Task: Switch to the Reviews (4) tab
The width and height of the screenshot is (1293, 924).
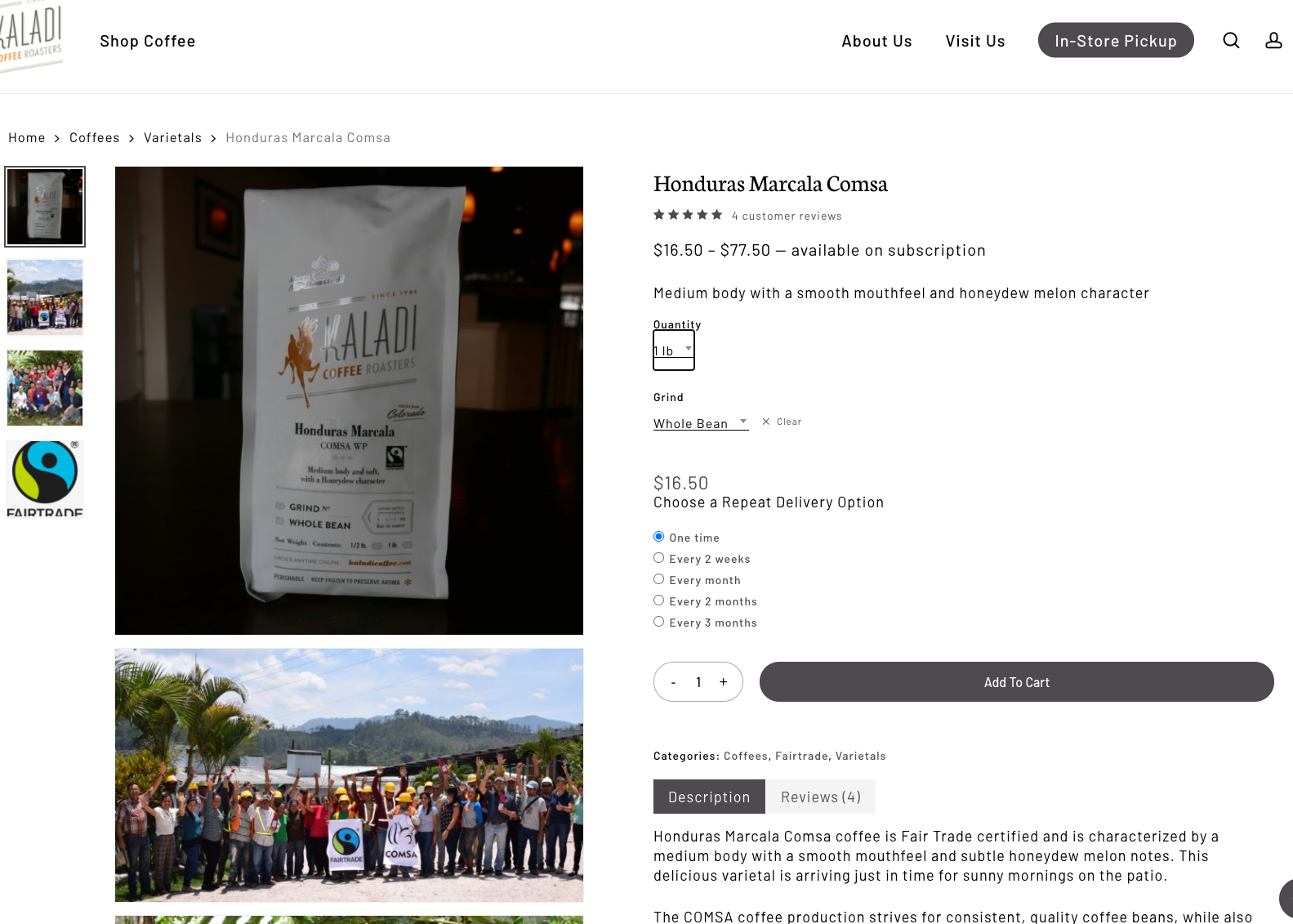Action: coord(821,797)
